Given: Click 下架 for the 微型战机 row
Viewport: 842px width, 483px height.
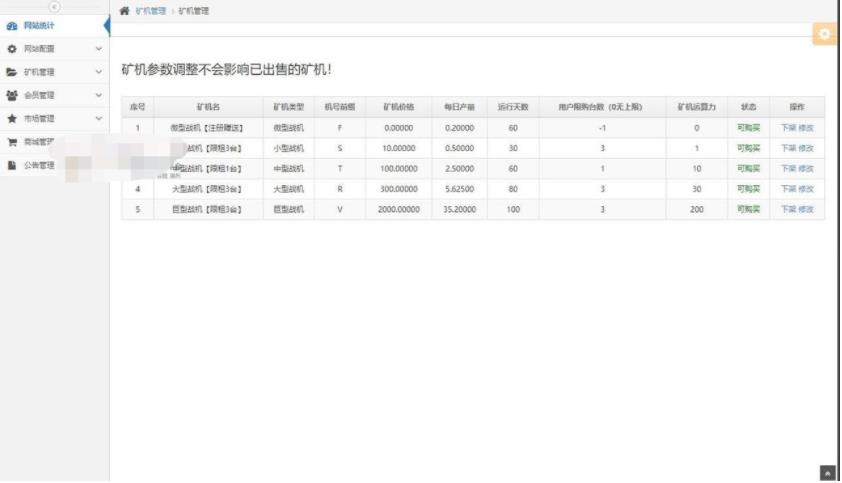Looking at the screenshot, I should pyautogui.click(x=788, y=128).
